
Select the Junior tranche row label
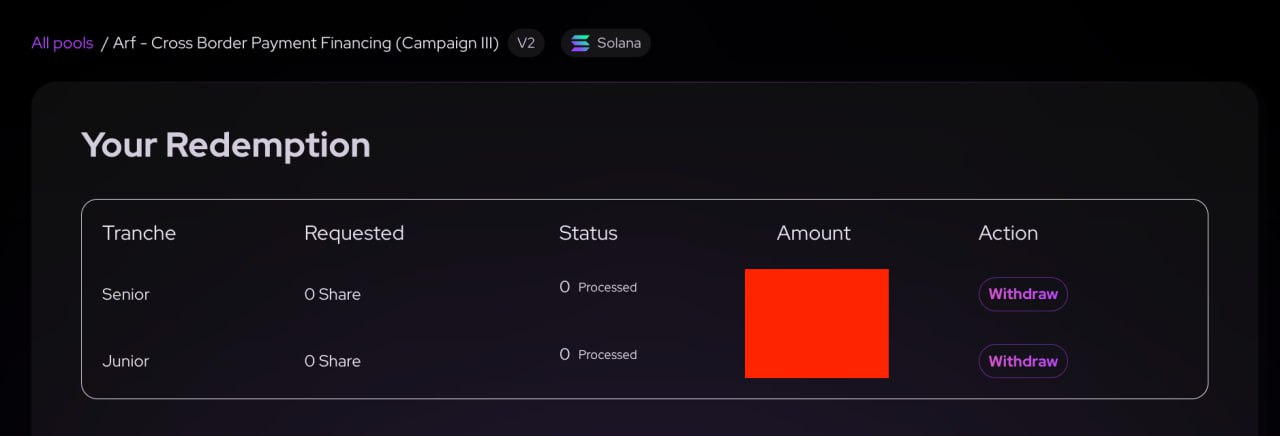[x=125, y=361]
